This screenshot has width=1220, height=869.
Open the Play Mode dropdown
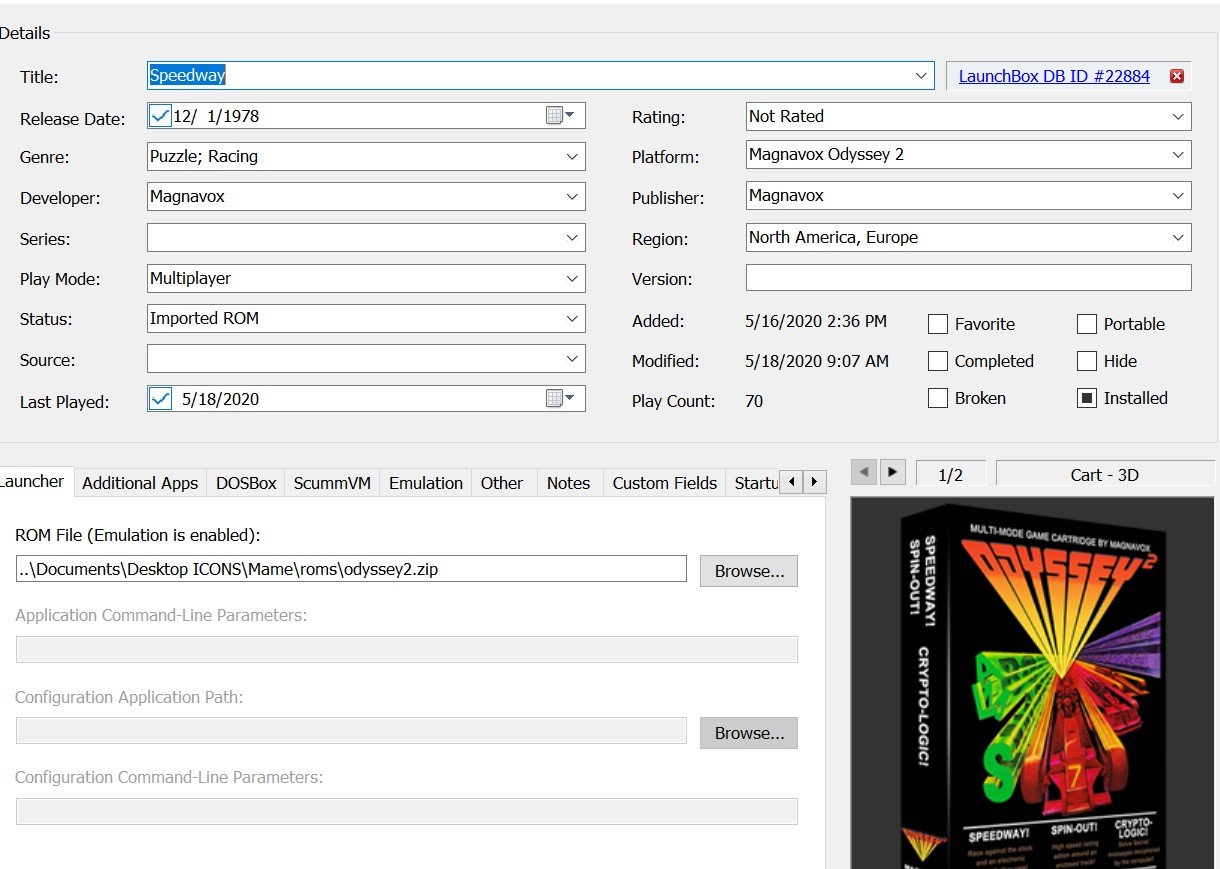[572, 278]
